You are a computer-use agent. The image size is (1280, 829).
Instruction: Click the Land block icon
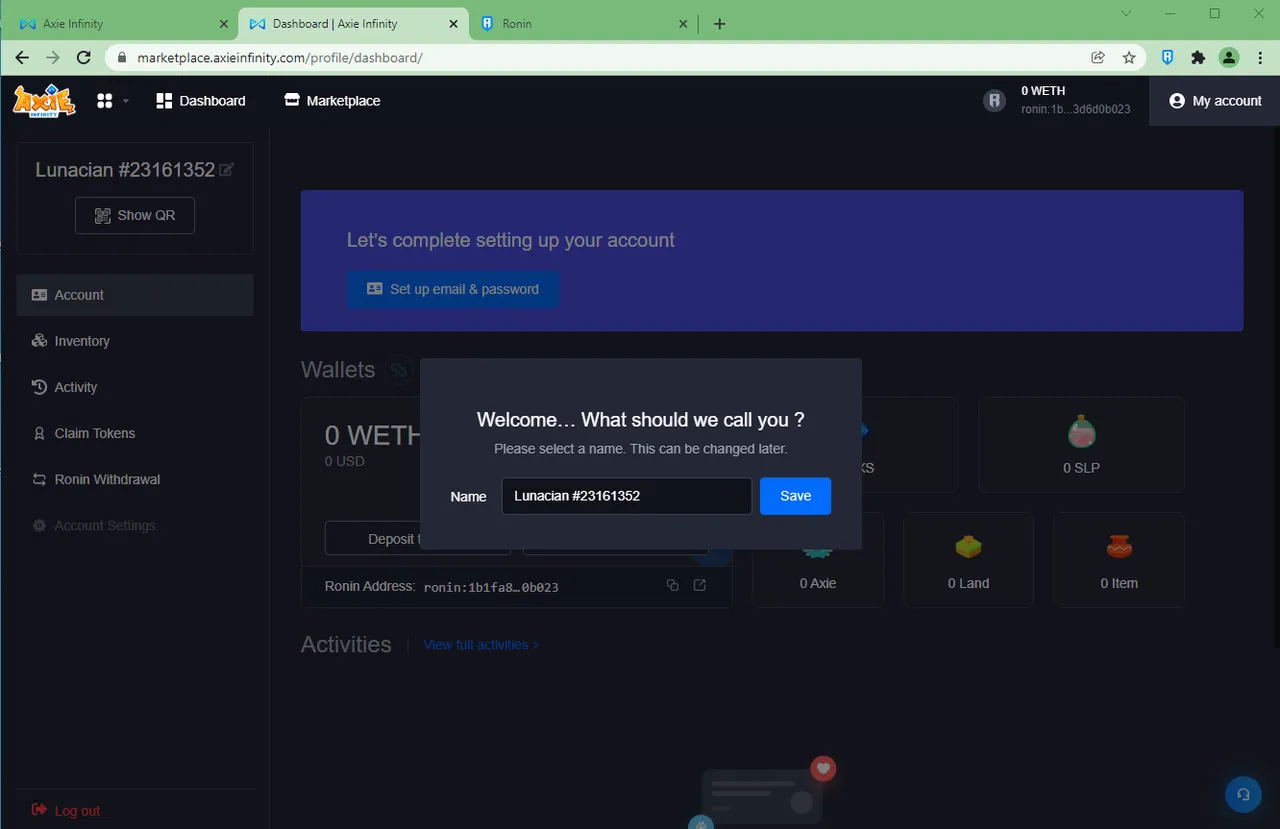click(x=968, y=546)
